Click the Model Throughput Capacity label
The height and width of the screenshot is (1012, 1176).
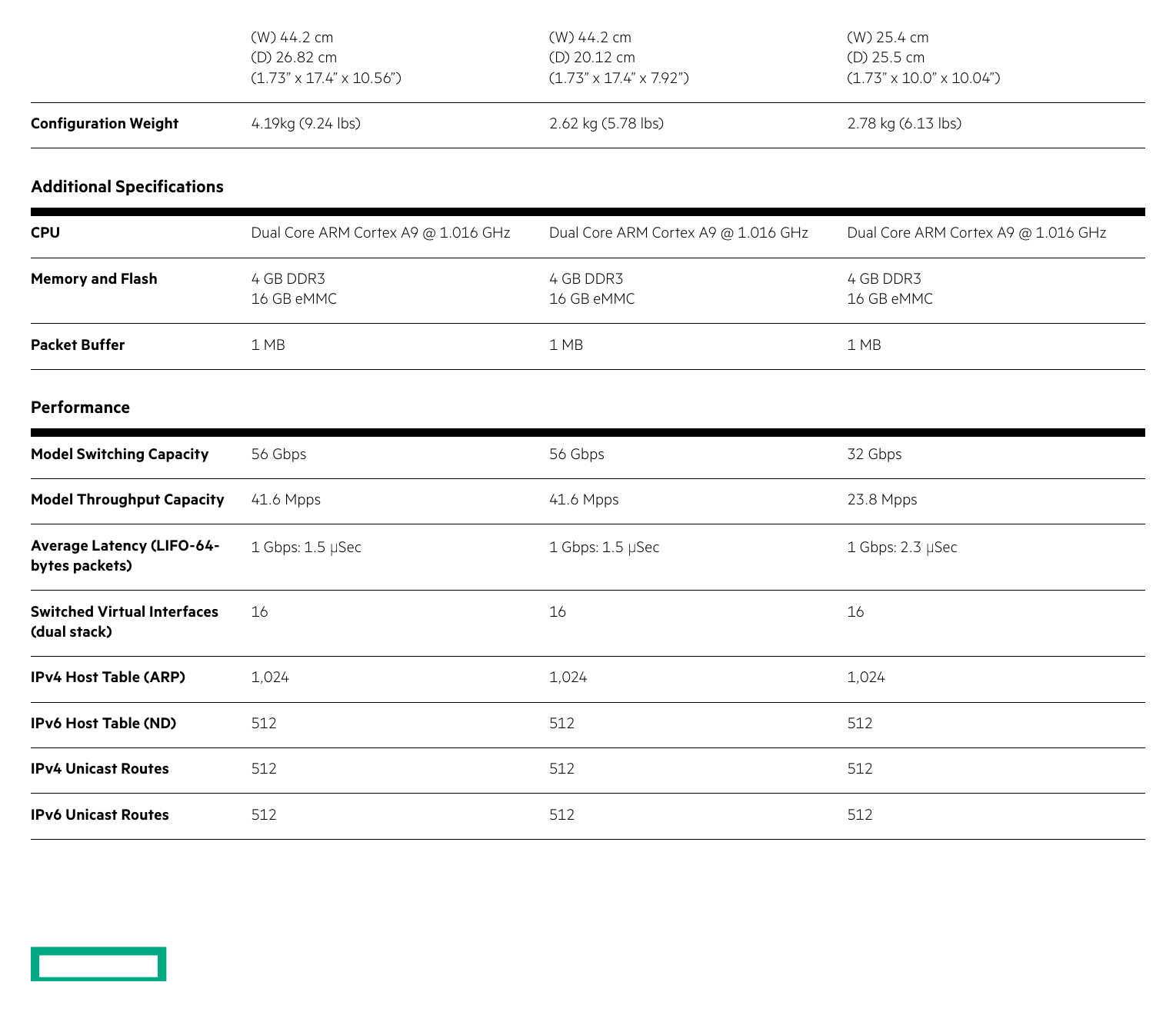coord(128,500)
